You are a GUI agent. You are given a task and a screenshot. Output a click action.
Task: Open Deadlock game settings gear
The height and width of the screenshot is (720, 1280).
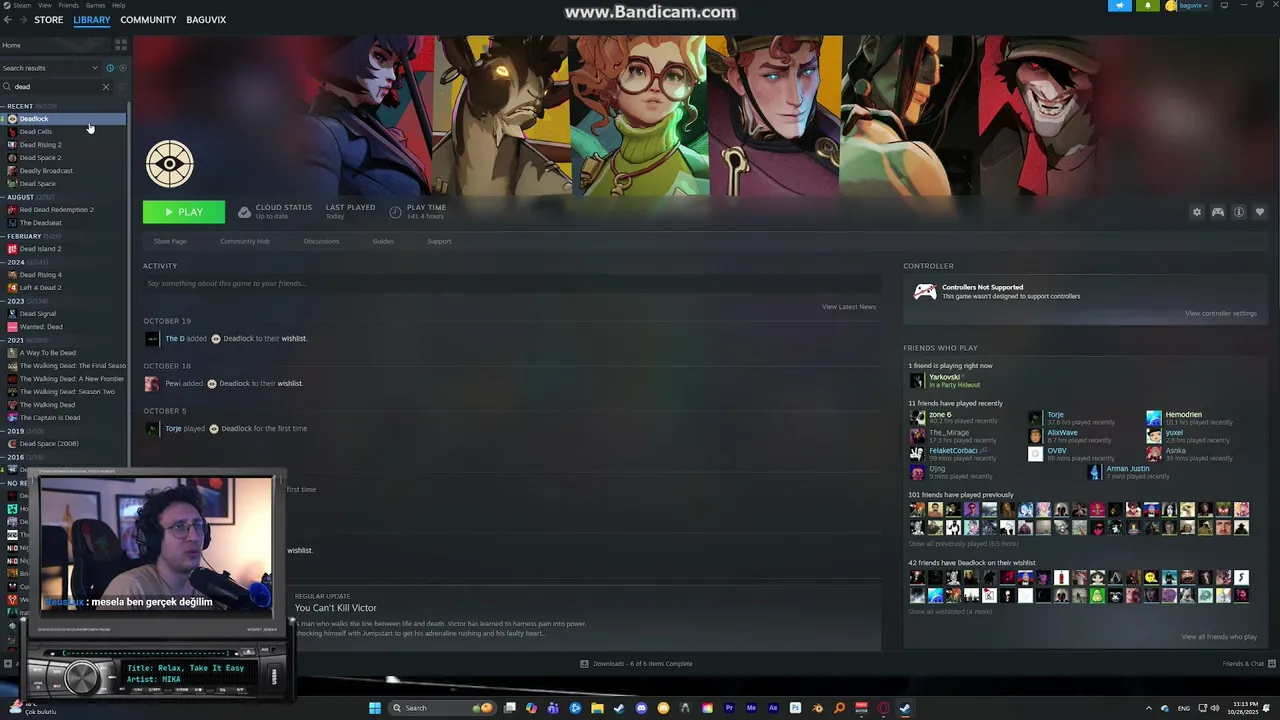1197,212
